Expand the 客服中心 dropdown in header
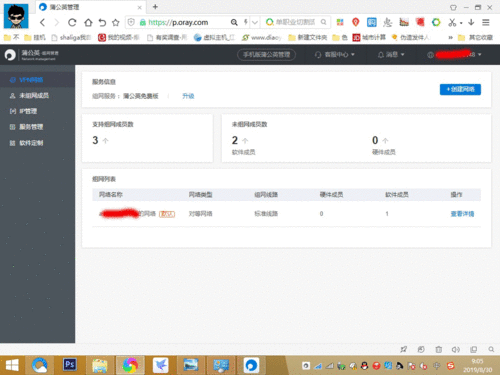The height and width of the screenshot is (375, 500). coord(335,55)
